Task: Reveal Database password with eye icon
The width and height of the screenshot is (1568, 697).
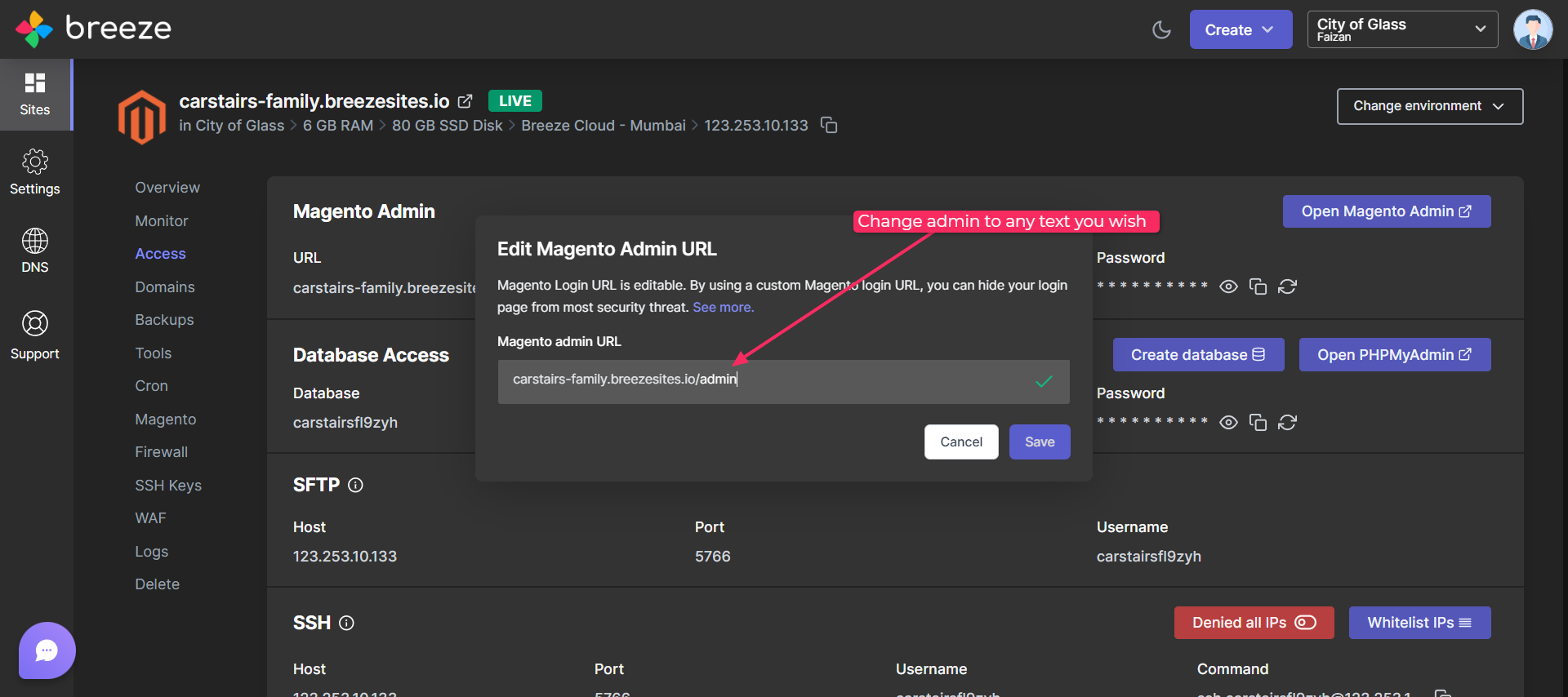Action: [x=1228, y=422]
